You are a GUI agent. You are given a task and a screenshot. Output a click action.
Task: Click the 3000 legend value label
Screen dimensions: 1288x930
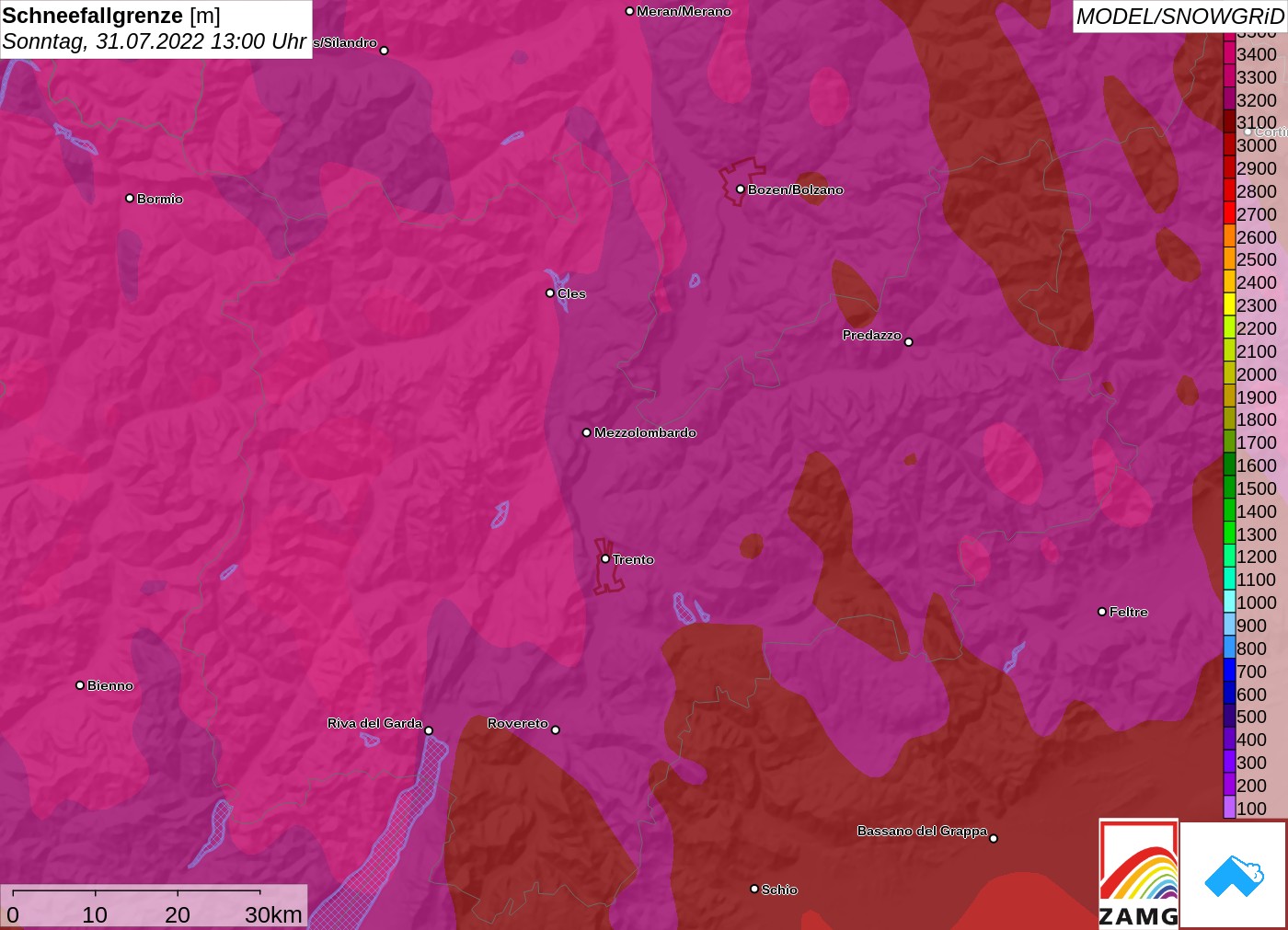click(1257, 145)
